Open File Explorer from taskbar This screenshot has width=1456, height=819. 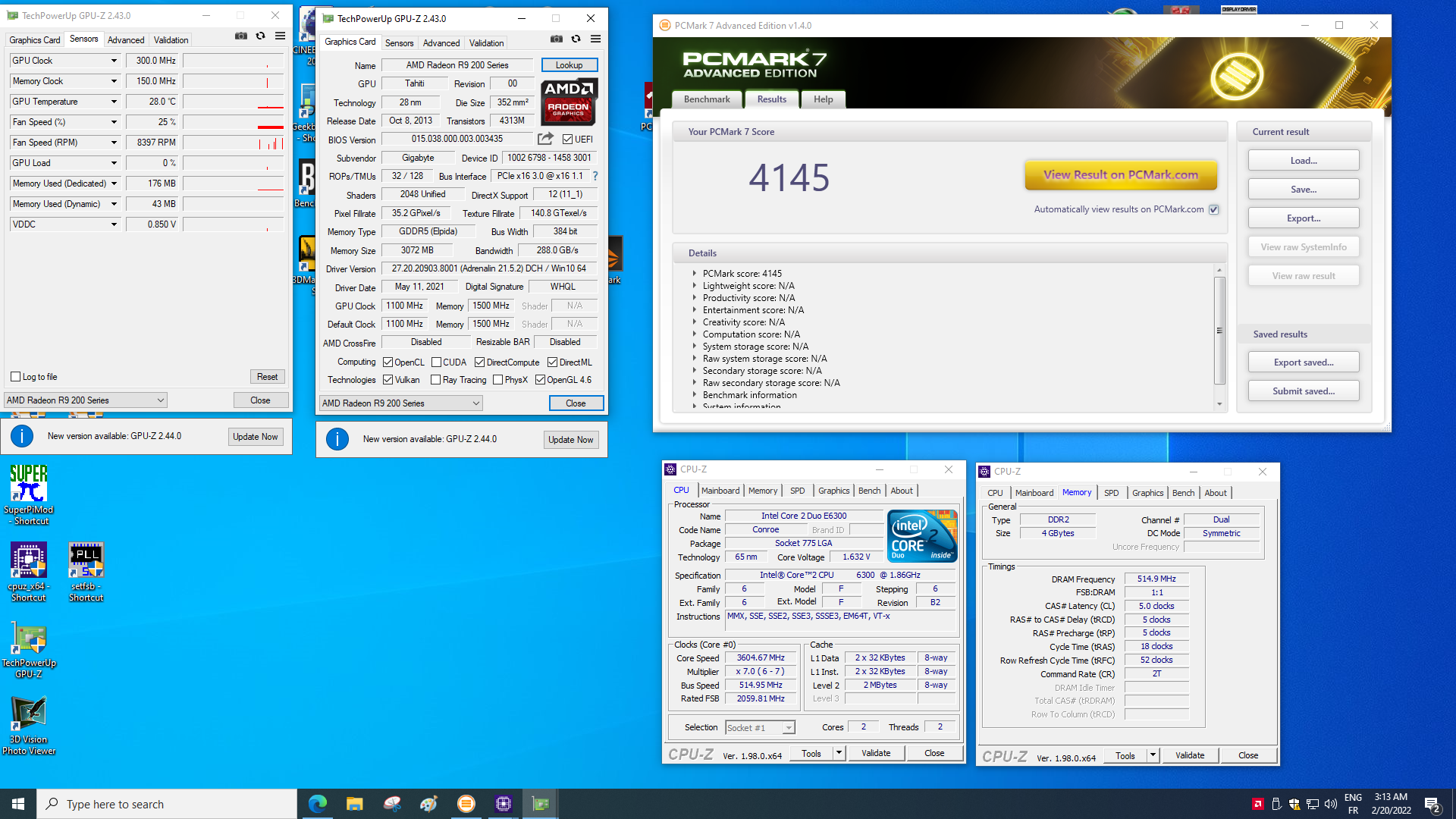pyautogui.click(x=355, y=804)
